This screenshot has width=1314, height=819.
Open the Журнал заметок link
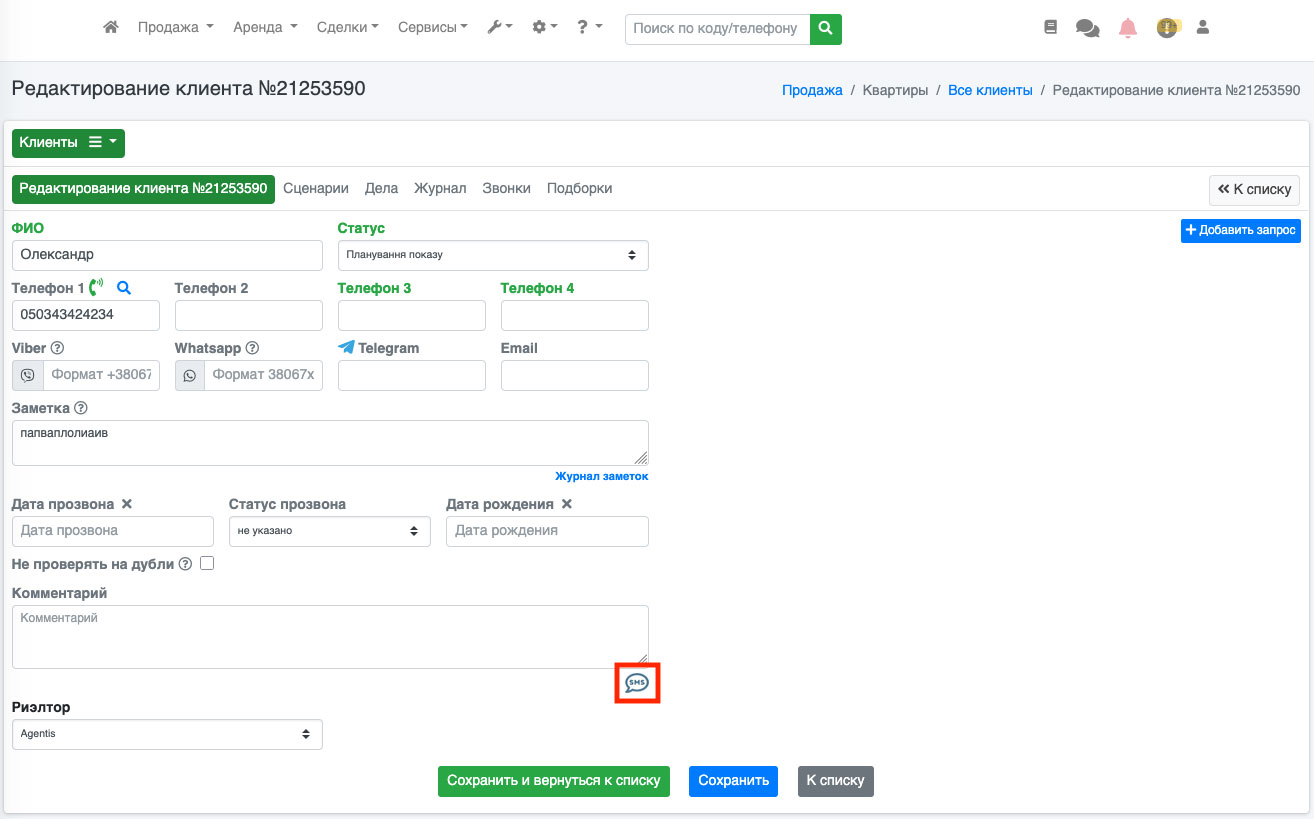[x=601, y=476]
